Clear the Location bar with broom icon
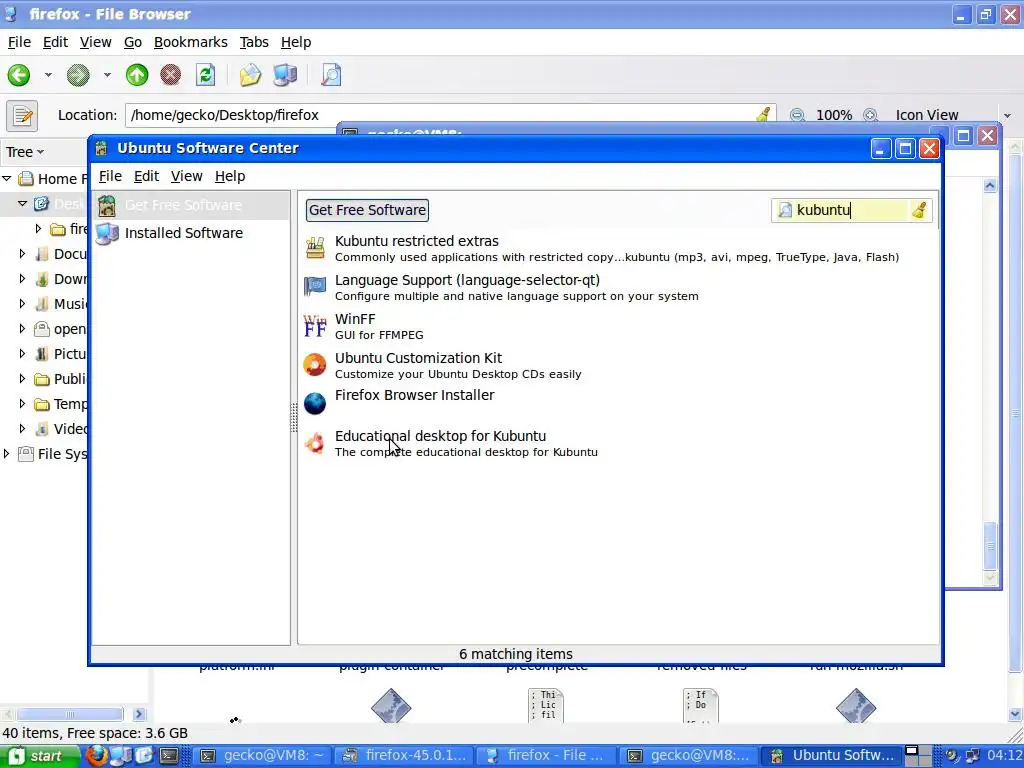Screen dimensions: 1024x768 tap(763, 116)
